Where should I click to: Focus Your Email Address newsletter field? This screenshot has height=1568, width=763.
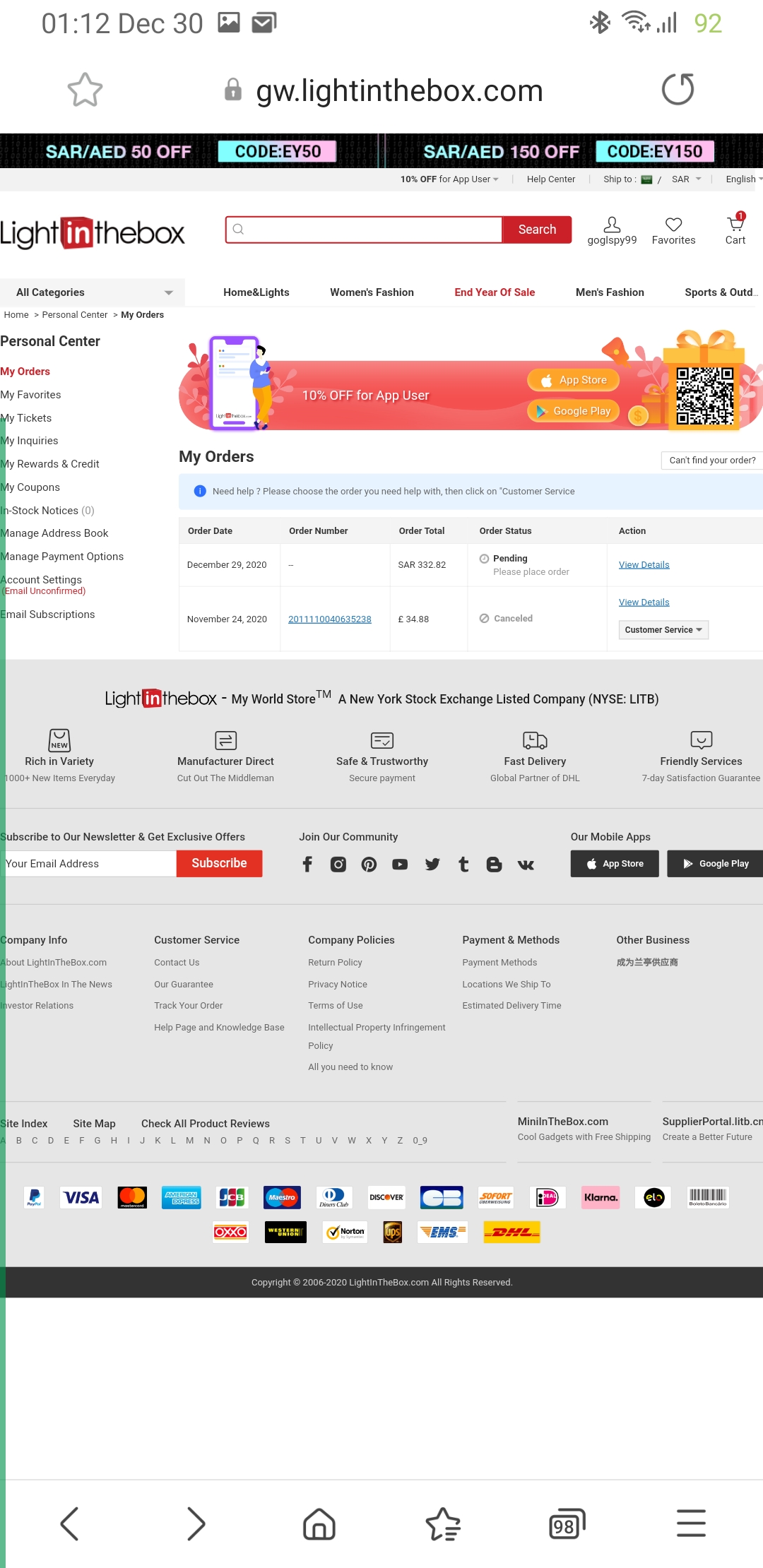[x=88, y=863]
